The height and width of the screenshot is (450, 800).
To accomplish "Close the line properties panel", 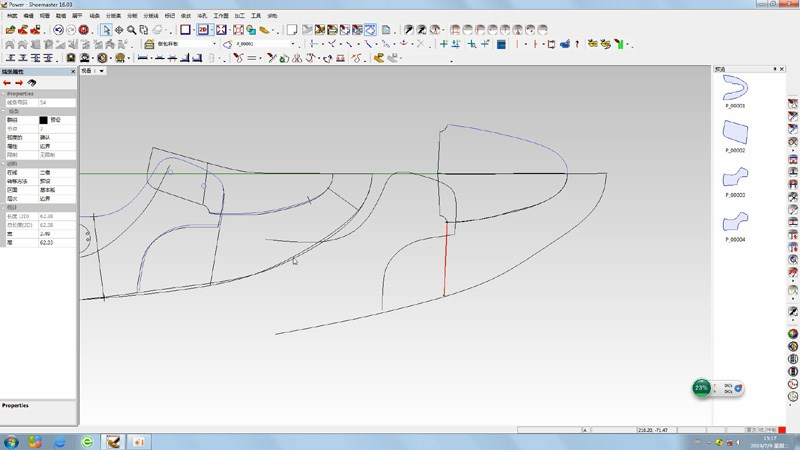I will [74, 72].
